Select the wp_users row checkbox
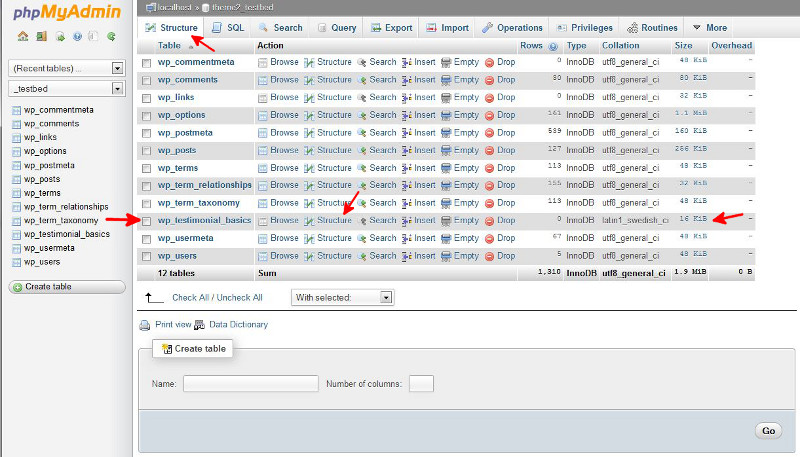Viewport: 800px width, 457px height. point(146,257)
